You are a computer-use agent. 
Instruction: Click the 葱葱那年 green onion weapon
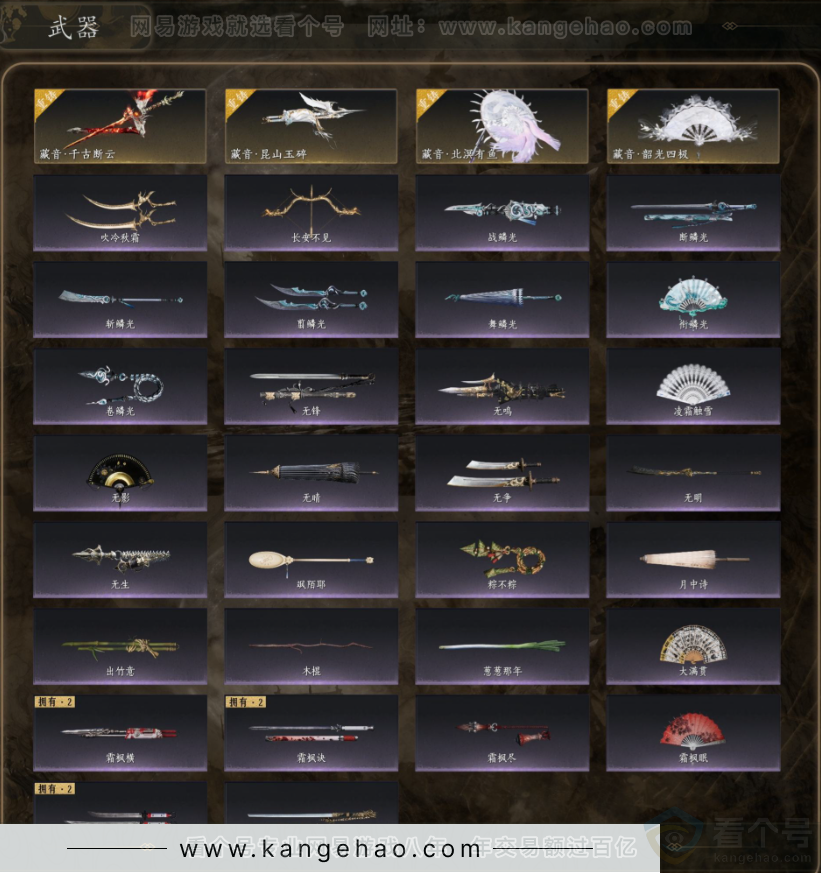coord(502,646)
